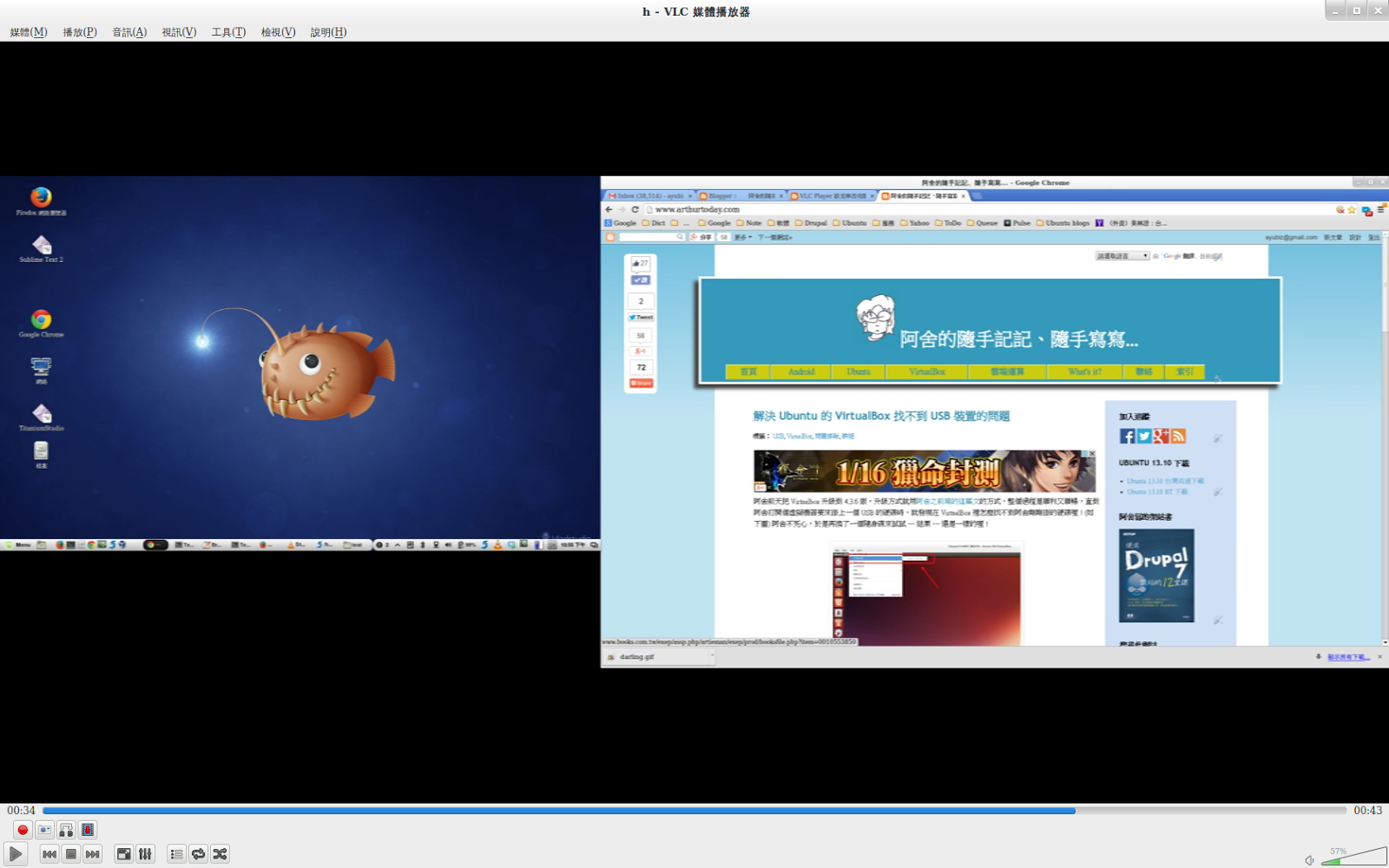This screenshot has height=868, width=1389.
Task: Skip to the next media item
Action: pos(92,853)
